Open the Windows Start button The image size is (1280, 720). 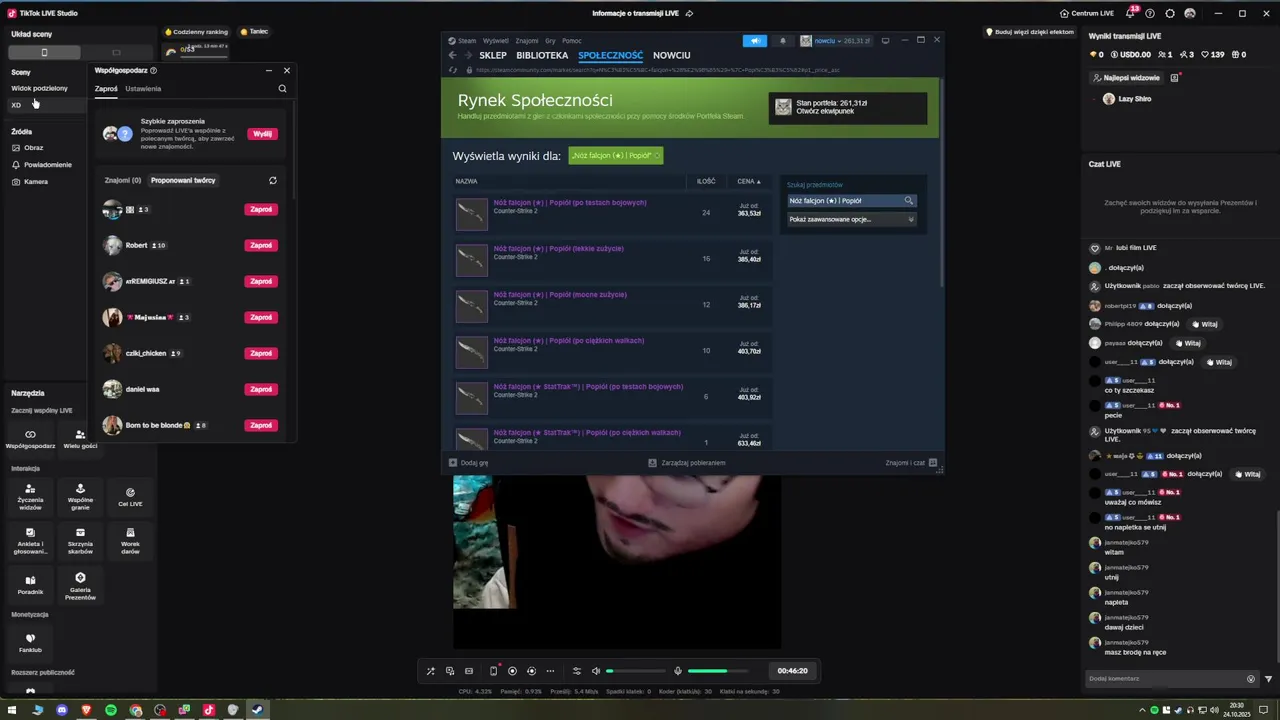14,710
